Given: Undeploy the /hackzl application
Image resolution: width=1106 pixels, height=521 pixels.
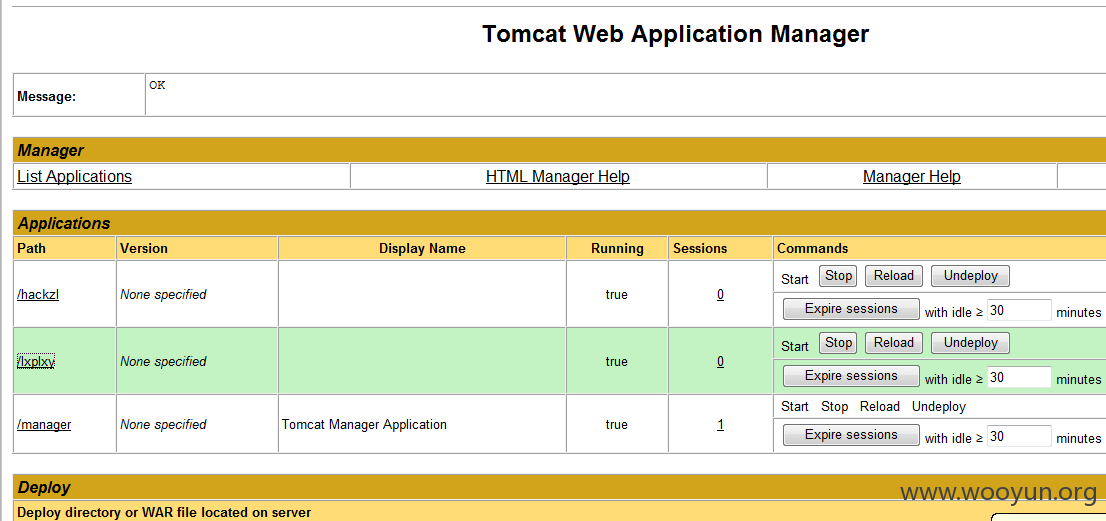Looking at the screenshot, I should coord(971,276).
